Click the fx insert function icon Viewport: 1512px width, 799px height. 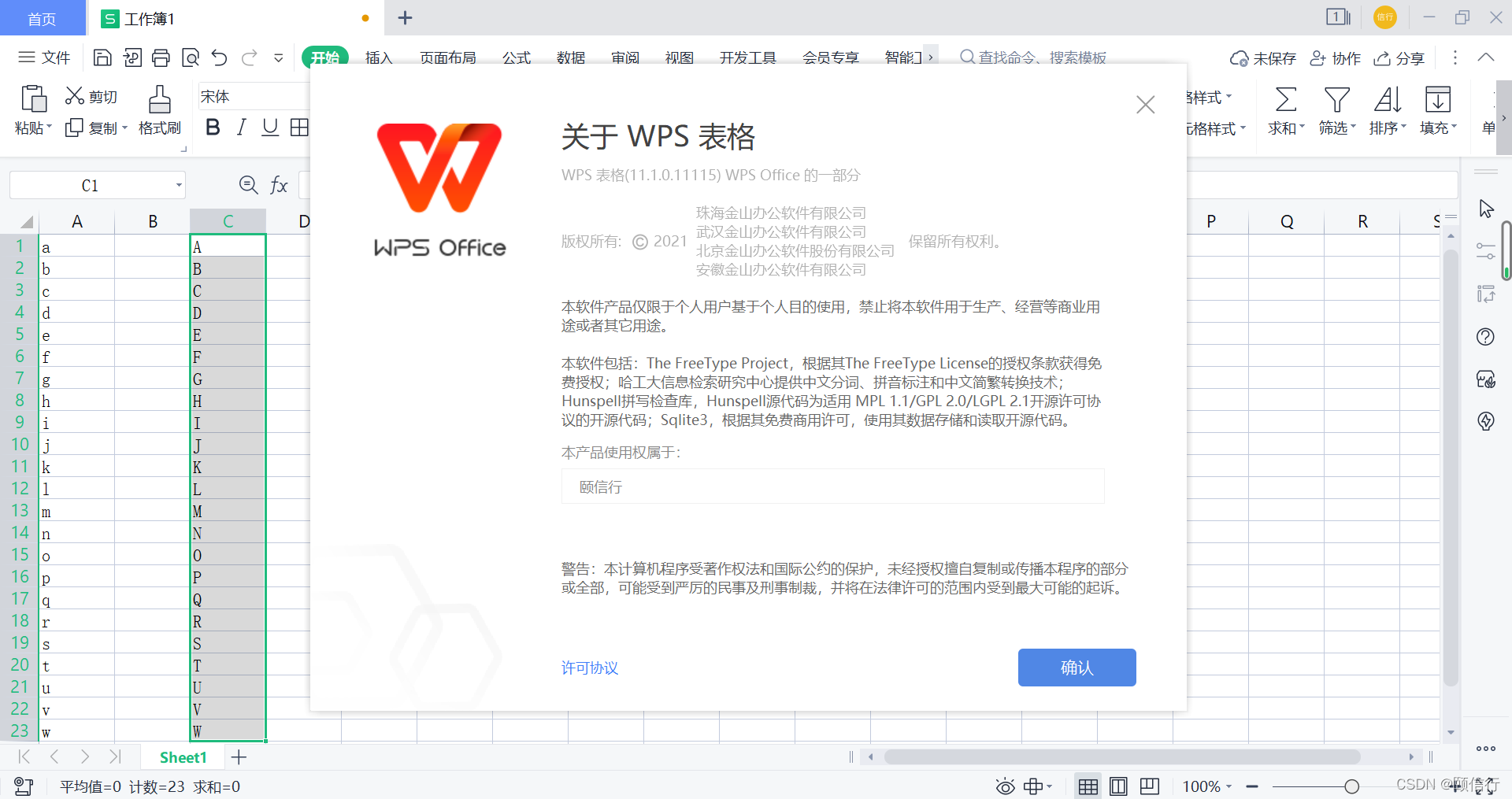279,185
